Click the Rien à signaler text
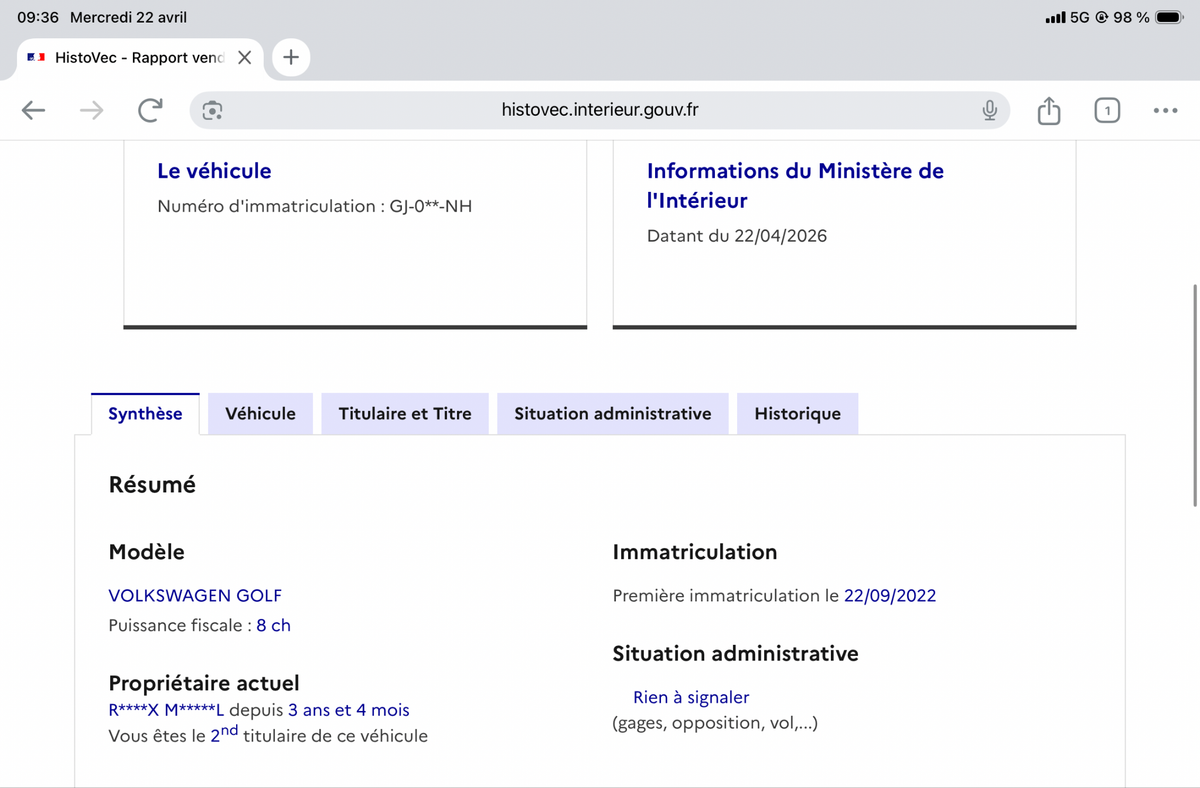The width and height of the screenshot is (1200, 788). [x=691, y=698]
